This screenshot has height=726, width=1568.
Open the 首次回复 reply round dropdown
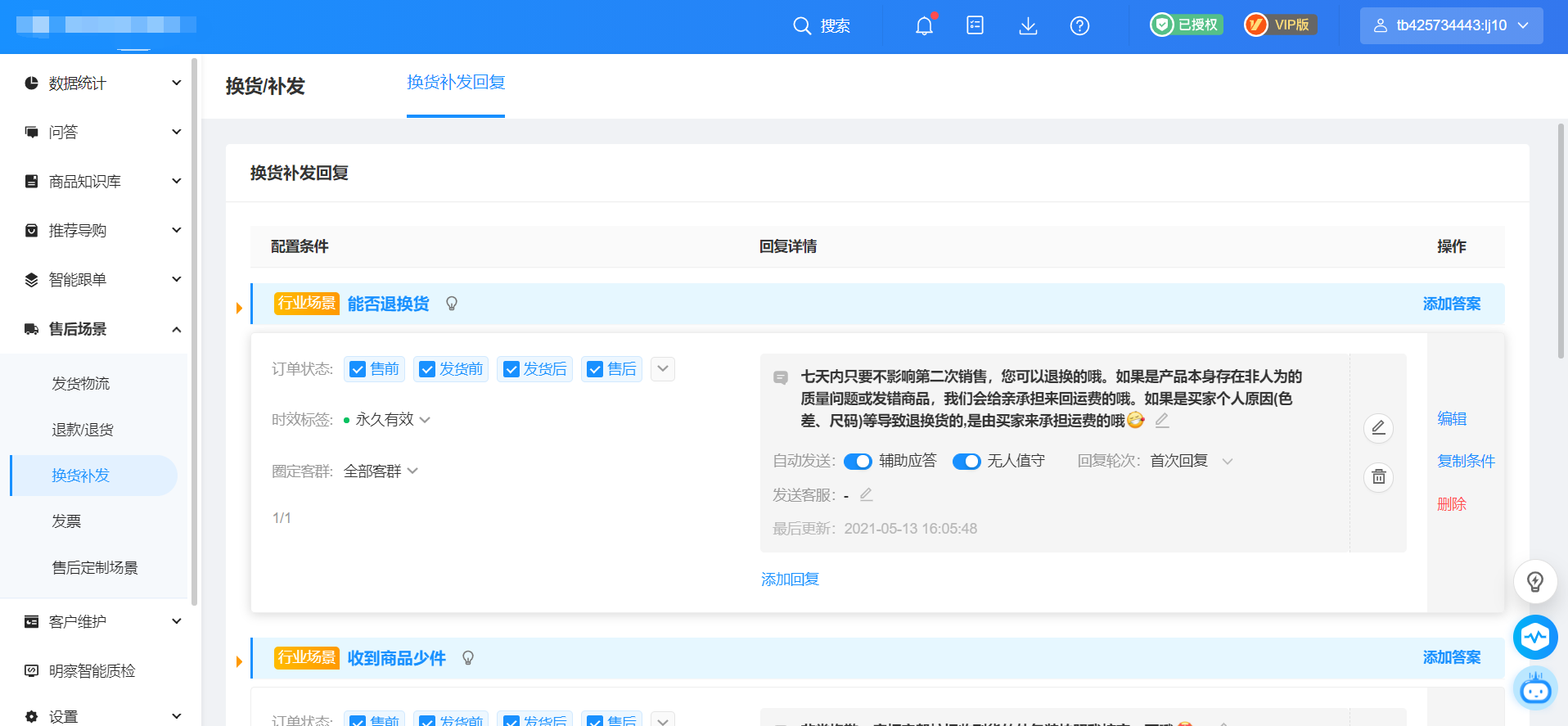point(1192,461)
